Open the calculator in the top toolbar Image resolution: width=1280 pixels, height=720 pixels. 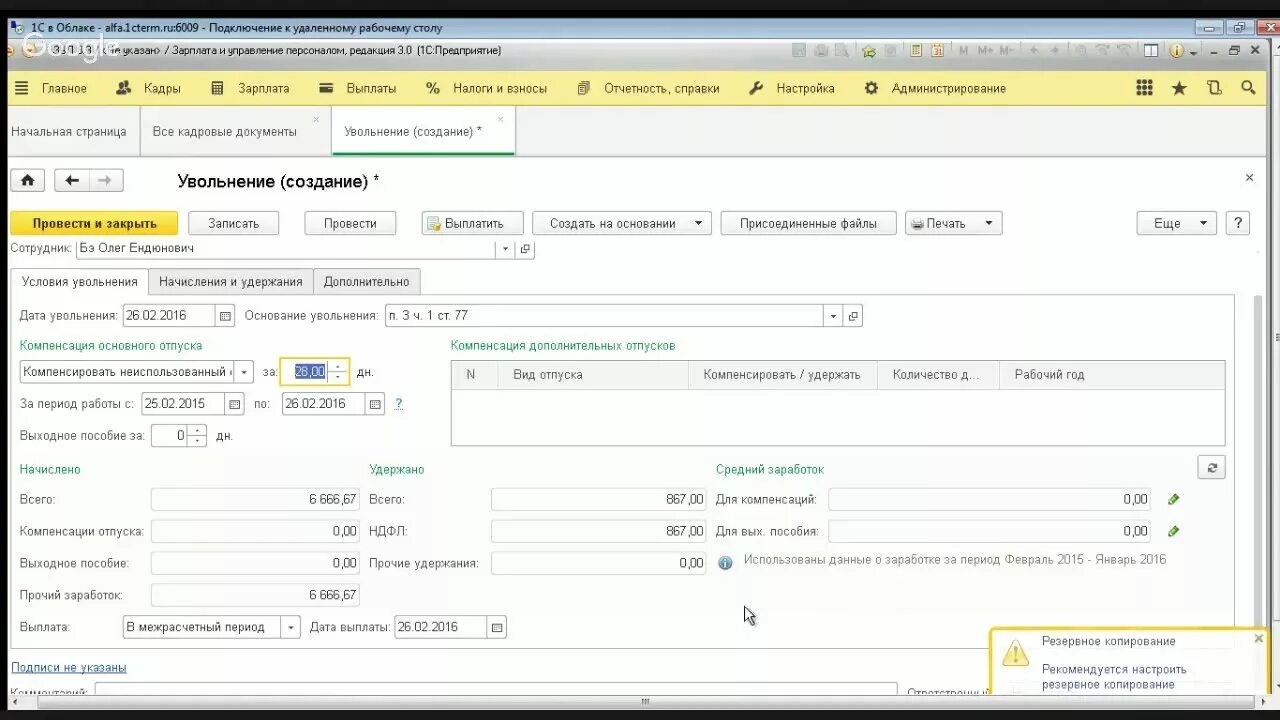[x=916, y=50]
